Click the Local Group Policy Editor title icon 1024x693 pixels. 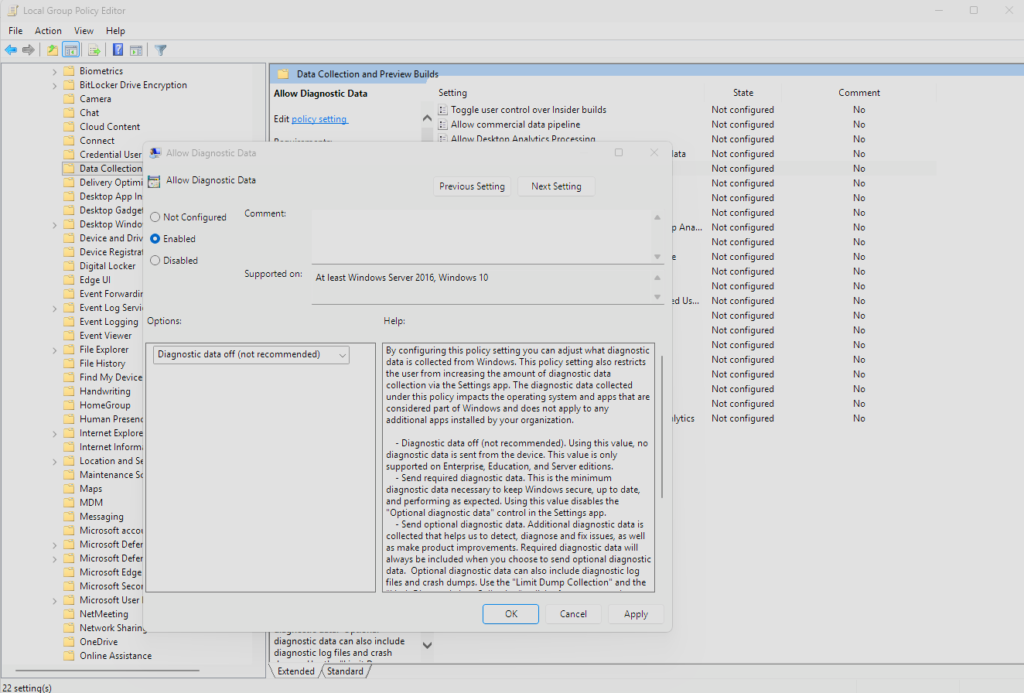click(x=12, y=10)
